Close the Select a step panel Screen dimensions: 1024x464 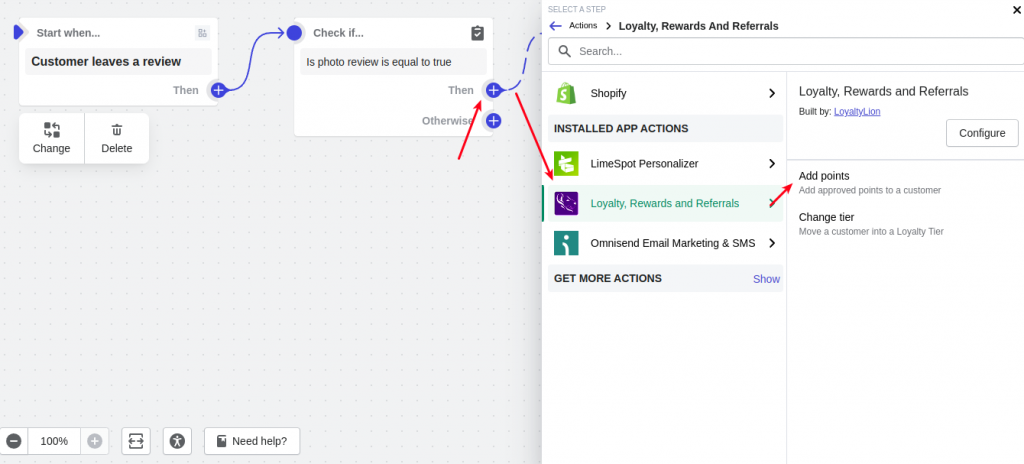pos(1016,10)
